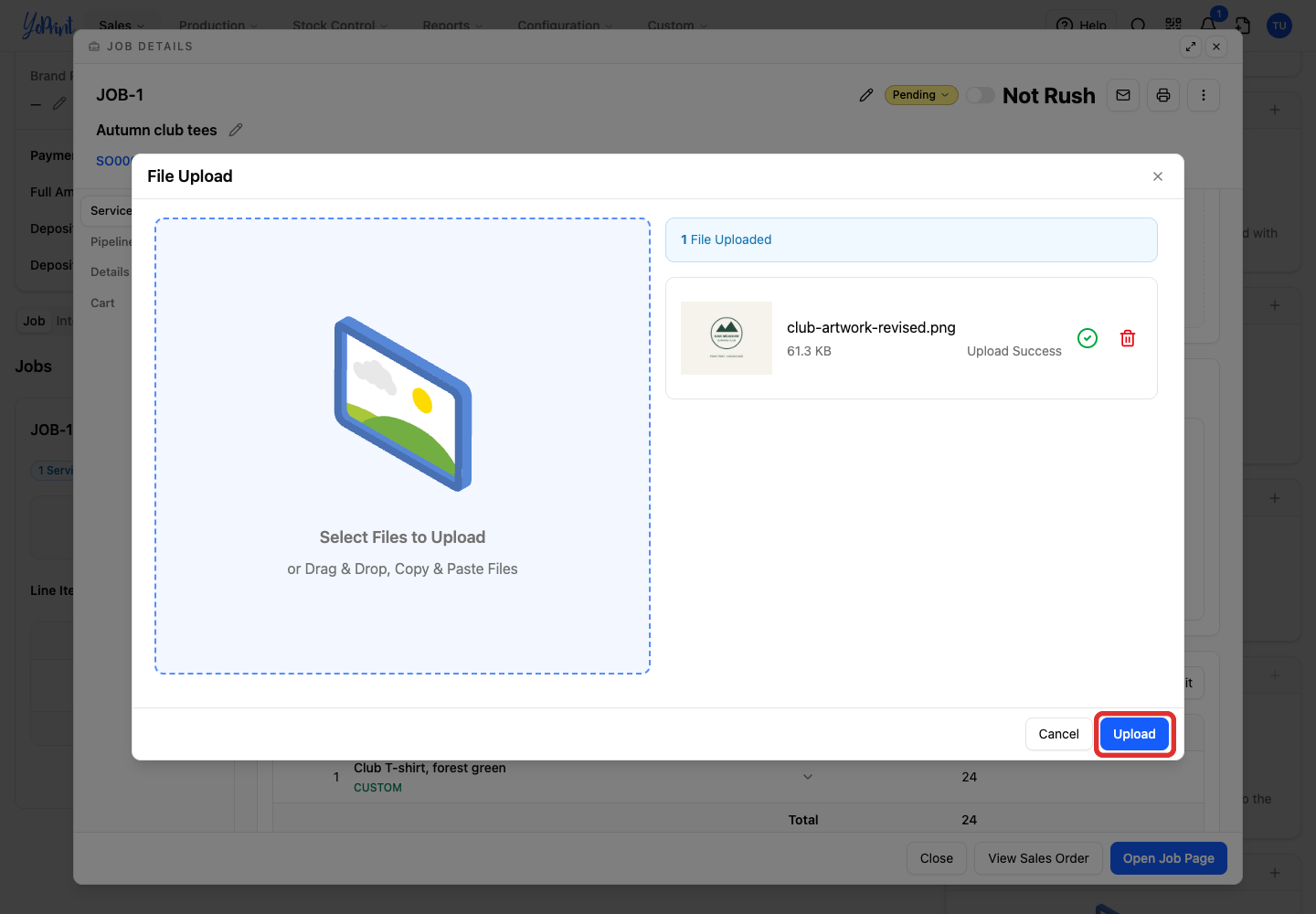Open the Stock Control menu
Viewport: 1316px width, 914px height.
[x=340, y=26]
